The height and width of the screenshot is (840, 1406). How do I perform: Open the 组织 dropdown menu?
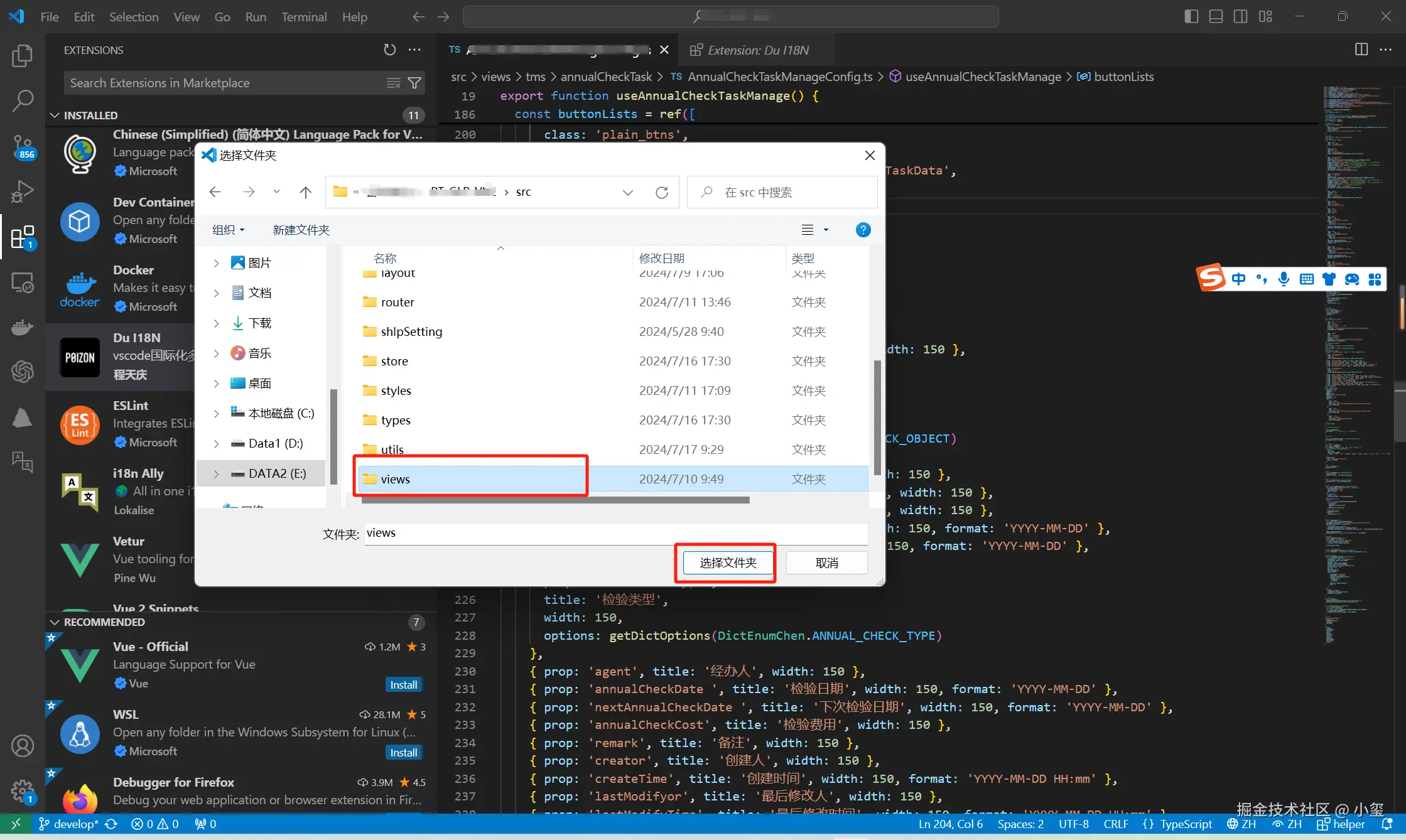coord(228,230)
